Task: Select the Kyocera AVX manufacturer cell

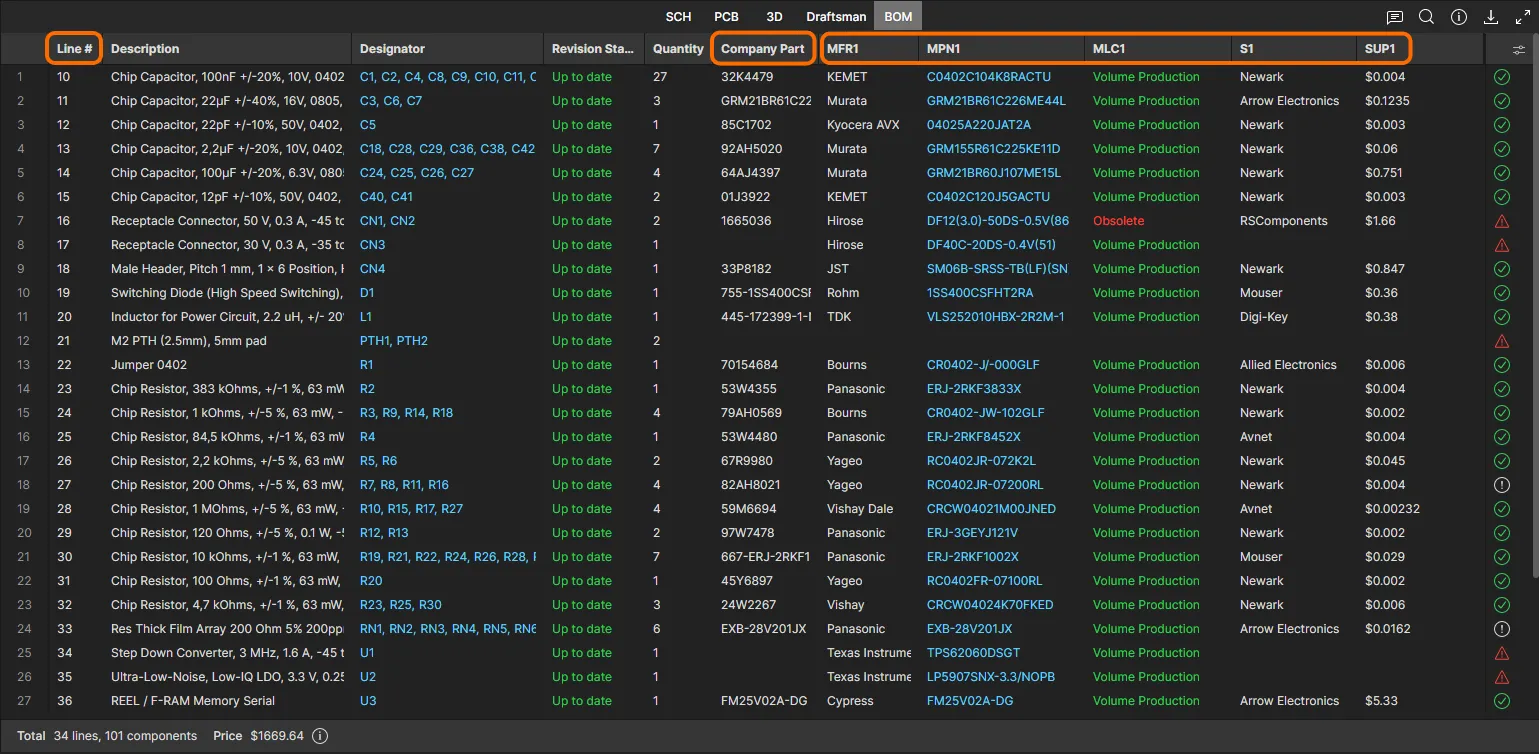Action: coord(862,125)
